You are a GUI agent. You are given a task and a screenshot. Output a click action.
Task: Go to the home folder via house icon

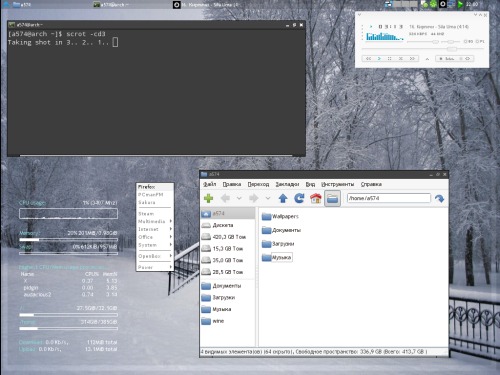coord(316,198)
